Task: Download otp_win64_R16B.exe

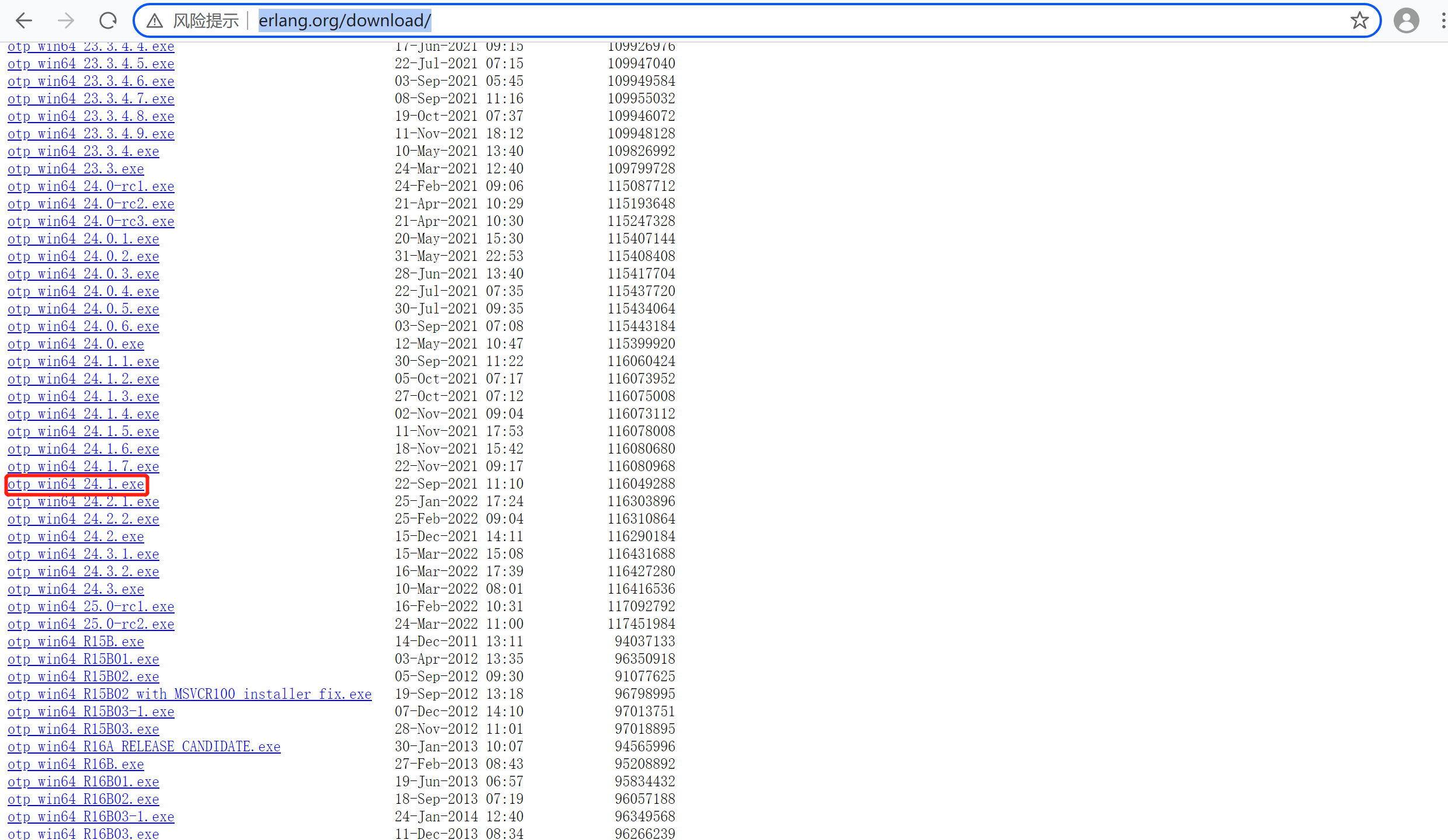Action: pyautogui.click(x=76, y=764)
